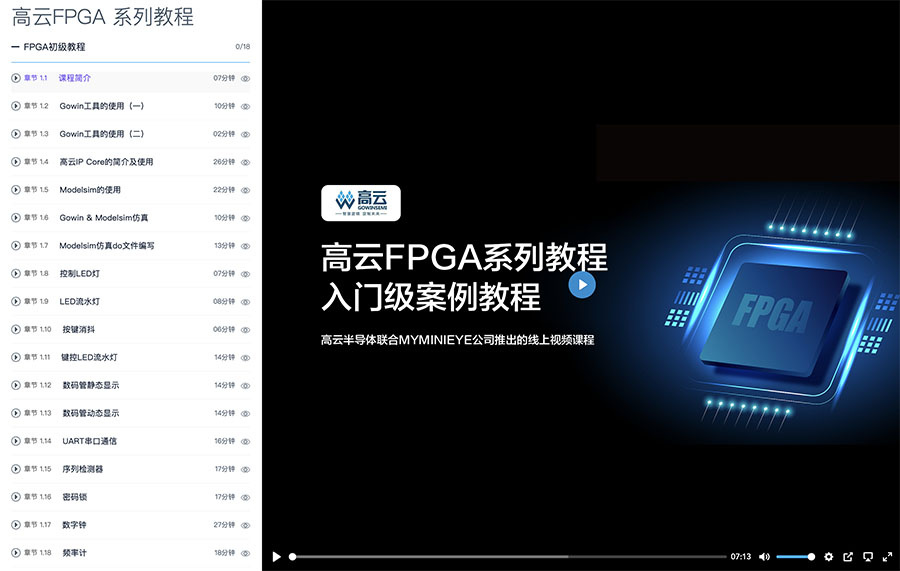Click the pop-out external window icon
Viewport: 900px width, 571px height.
pyautogui.click(x=848, y=557)
